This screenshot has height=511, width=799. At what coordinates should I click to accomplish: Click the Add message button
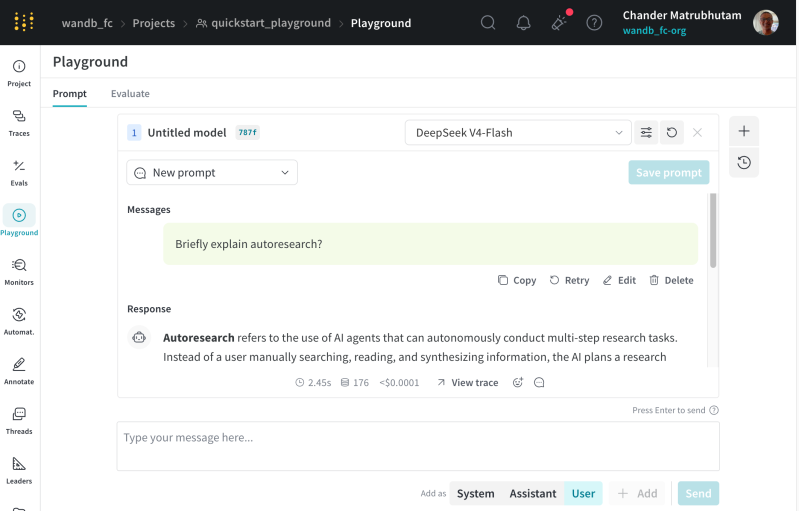[637, 493]
